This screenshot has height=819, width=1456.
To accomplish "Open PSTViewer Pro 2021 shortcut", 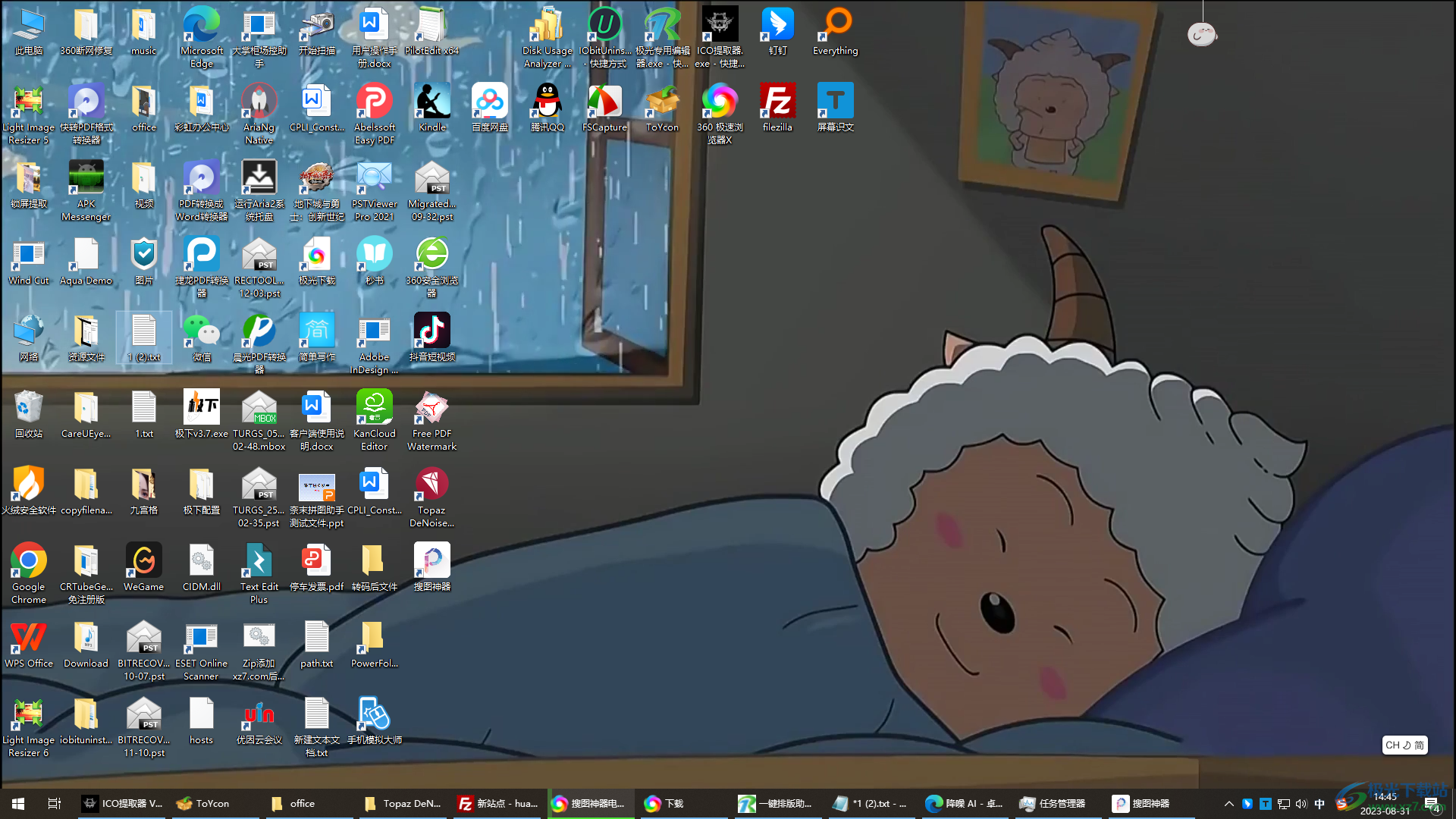I will click(x=374, y=190).
